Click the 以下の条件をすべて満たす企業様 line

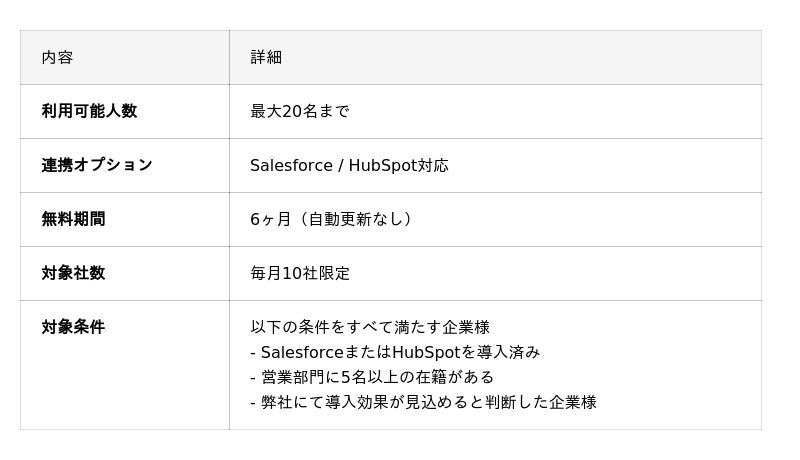coord(369,327)
